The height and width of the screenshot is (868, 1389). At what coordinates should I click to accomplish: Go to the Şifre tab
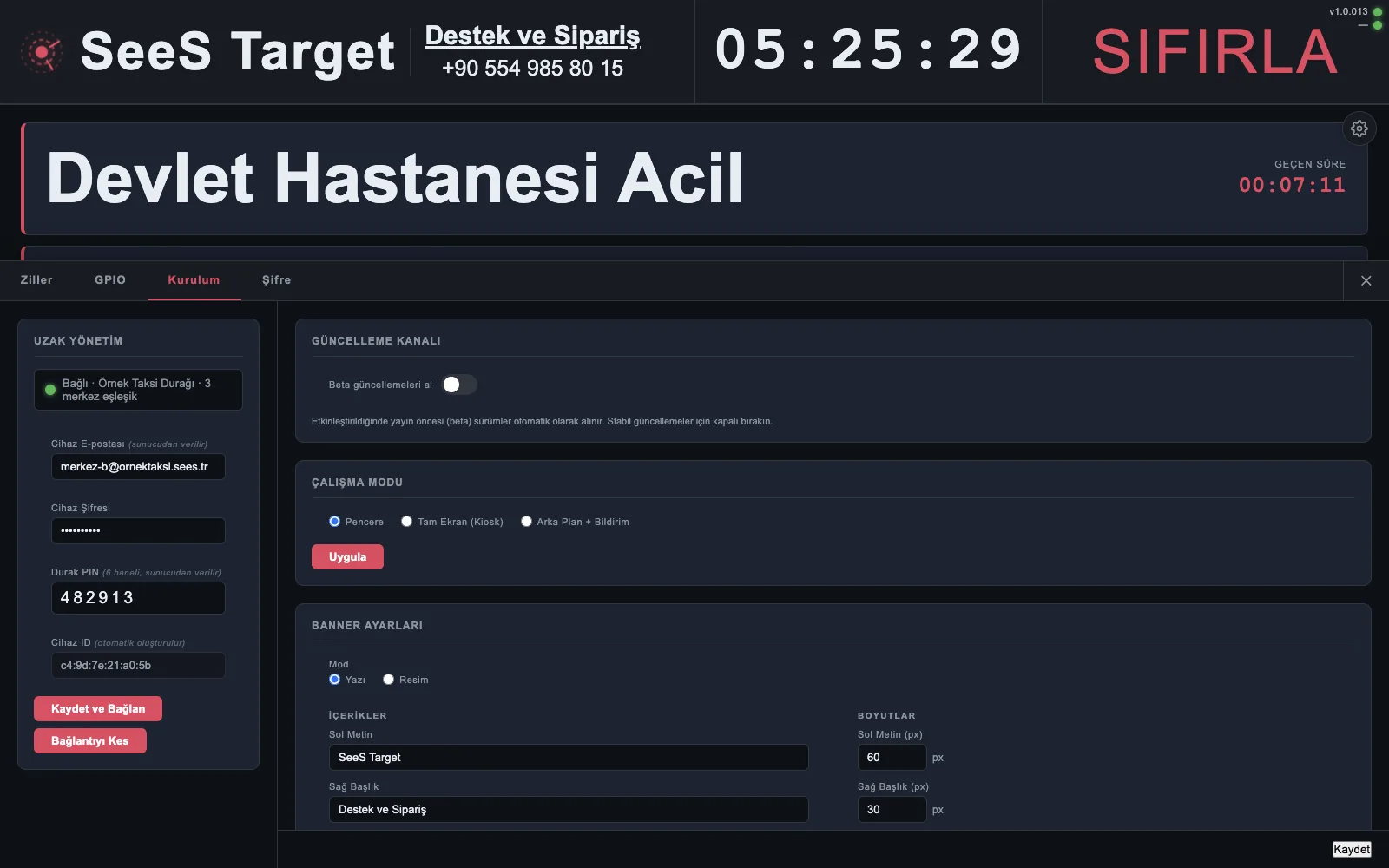[x=277, y=280]
